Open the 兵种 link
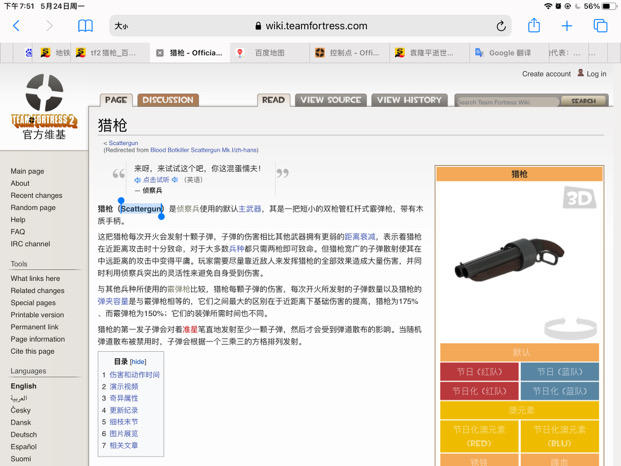 pos(236,249)
